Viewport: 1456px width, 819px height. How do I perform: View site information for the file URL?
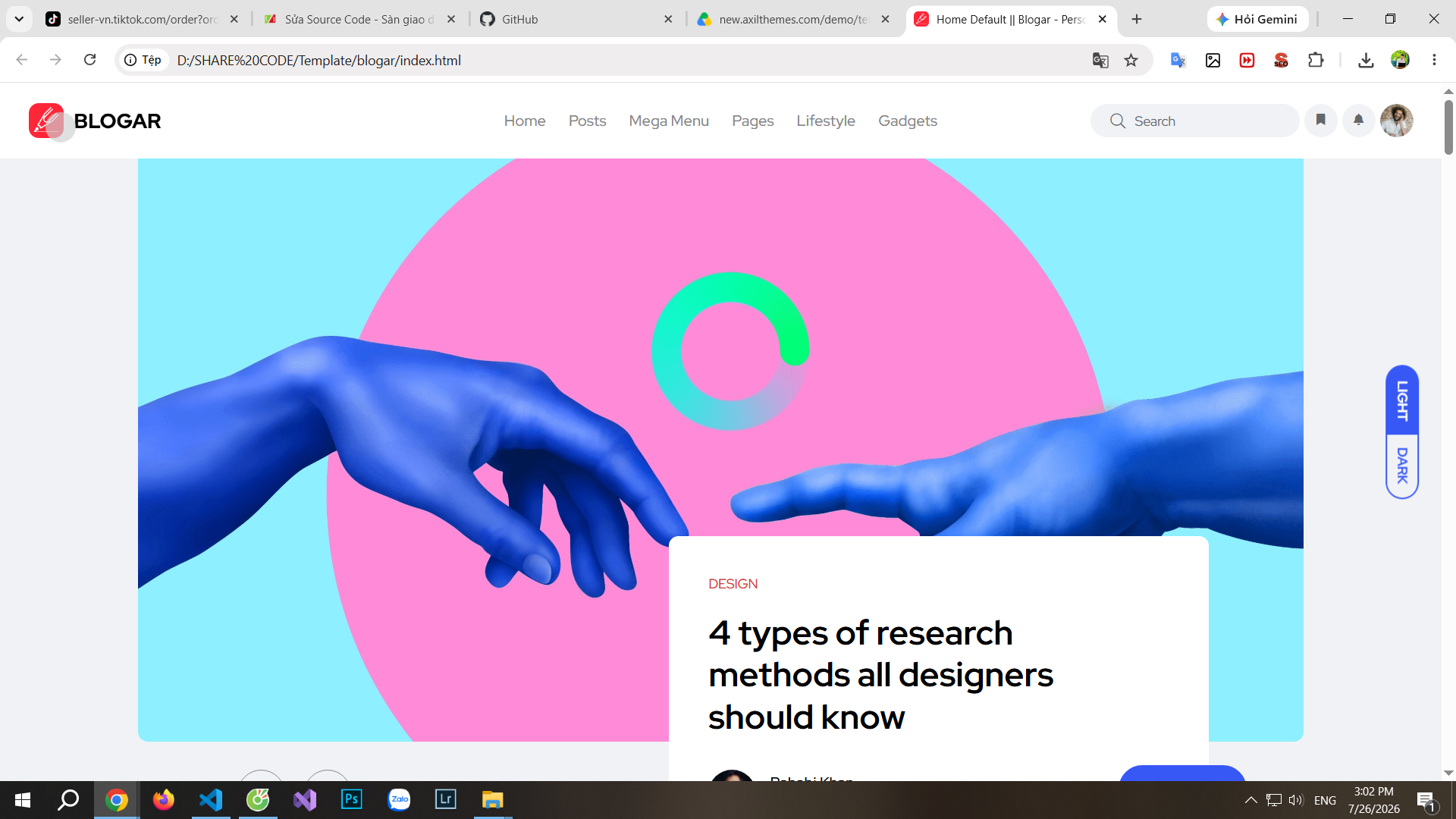[x=143, y=60]
